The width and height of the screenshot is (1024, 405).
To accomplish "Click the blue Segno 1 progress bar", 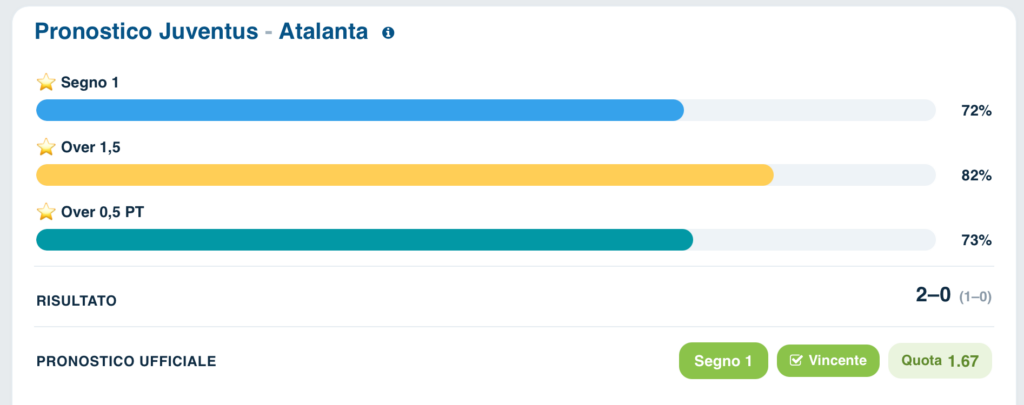I will click(x=486, y=110).
